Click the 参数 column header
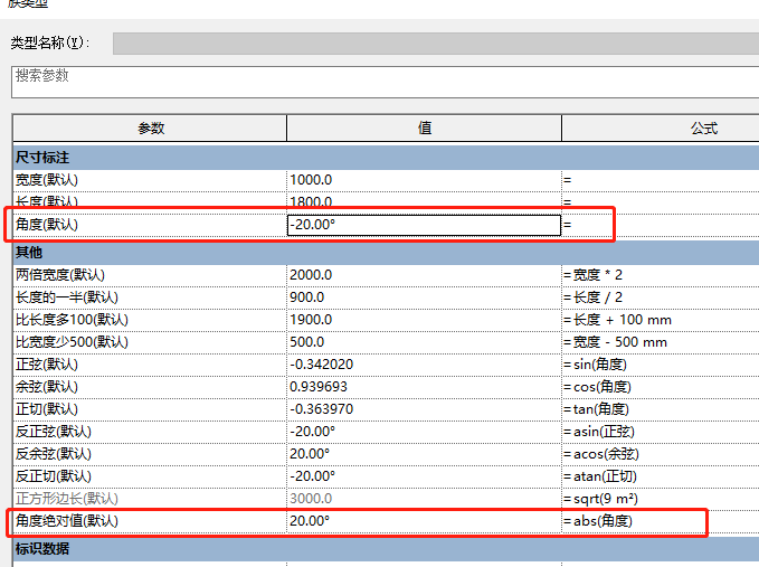 click(150, 128)
